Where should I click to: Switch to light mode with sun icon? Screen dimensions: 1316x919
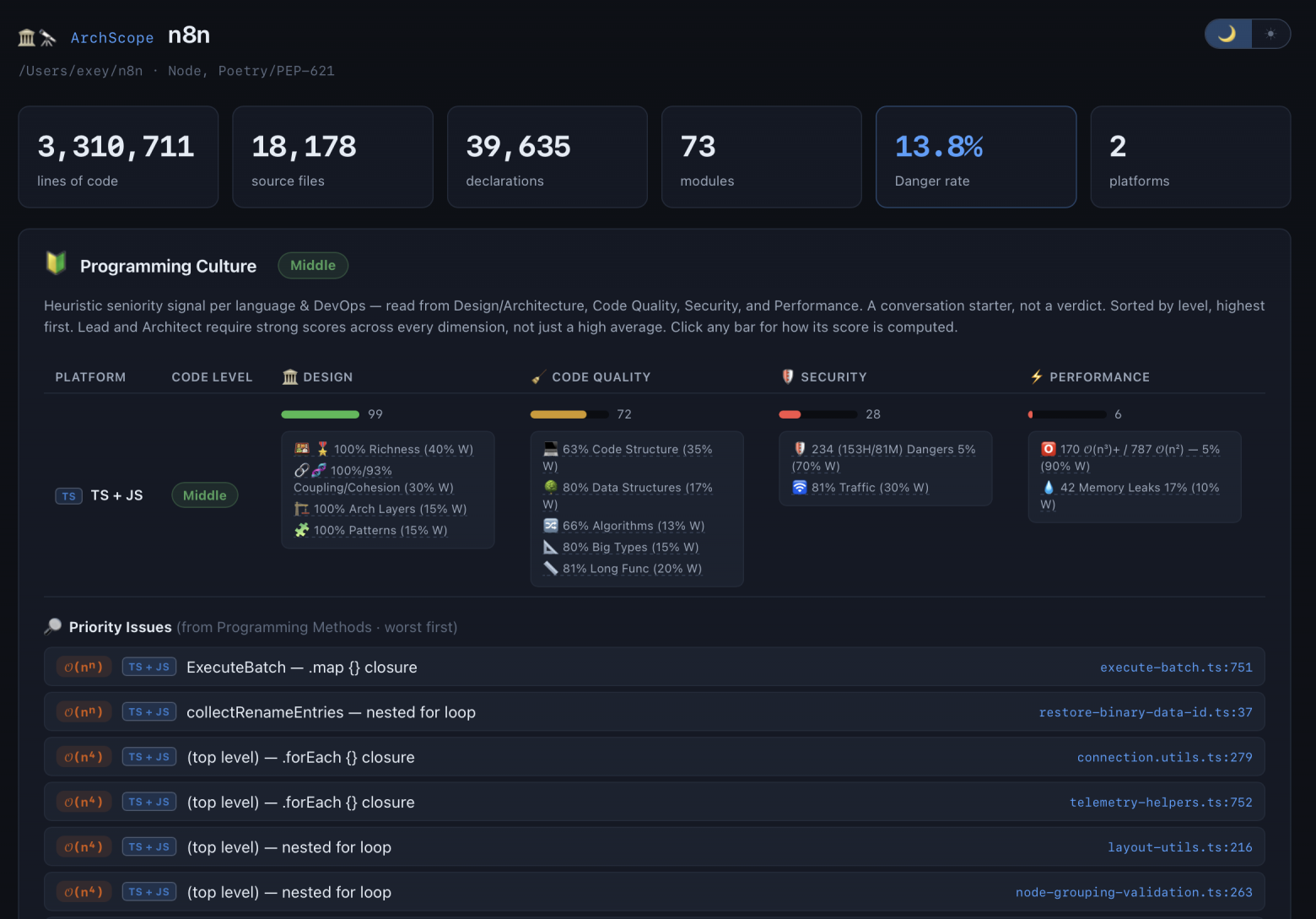coord(1270,34)
